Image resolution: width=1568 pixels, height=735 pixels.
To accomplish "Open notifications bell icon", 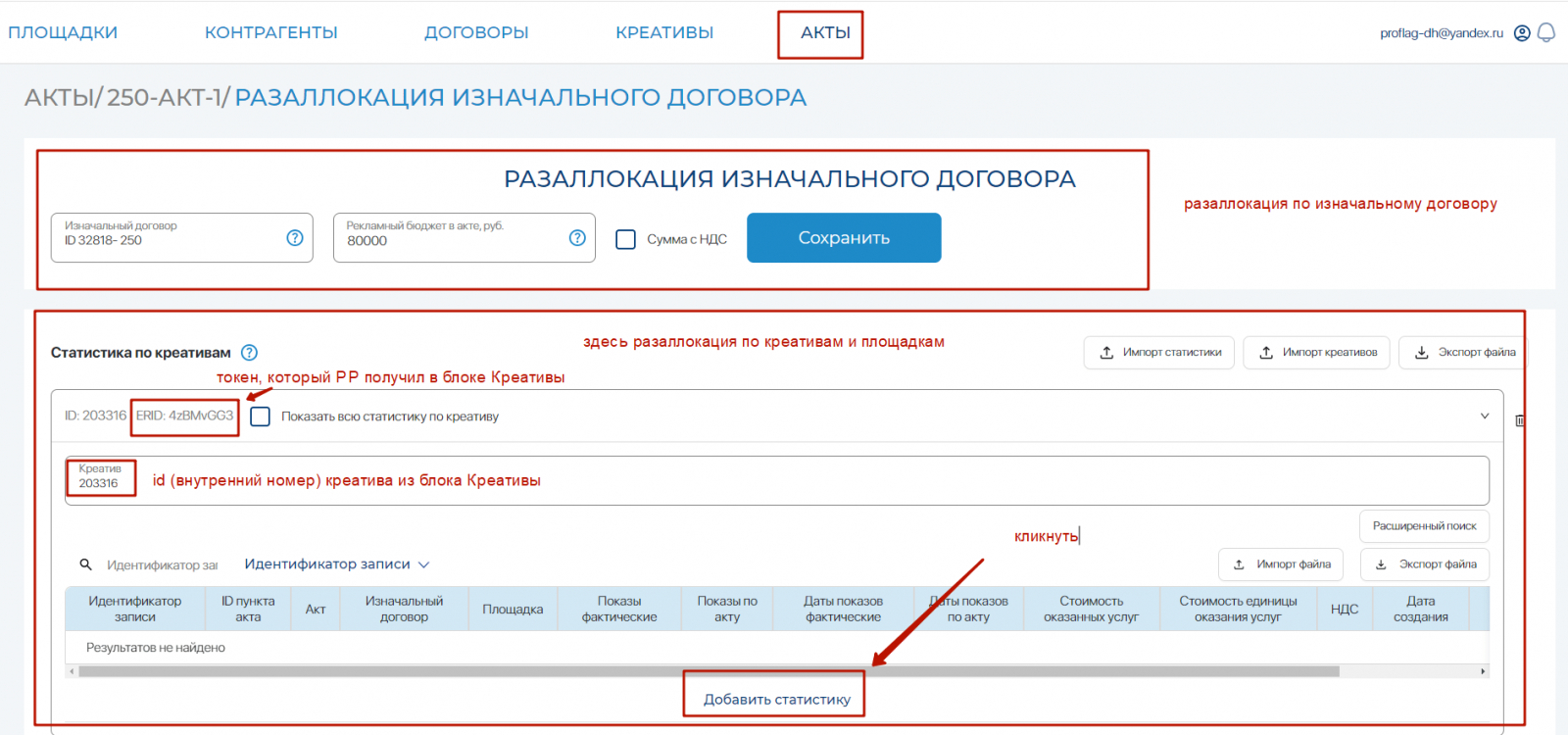I will tap(1546, 33).
